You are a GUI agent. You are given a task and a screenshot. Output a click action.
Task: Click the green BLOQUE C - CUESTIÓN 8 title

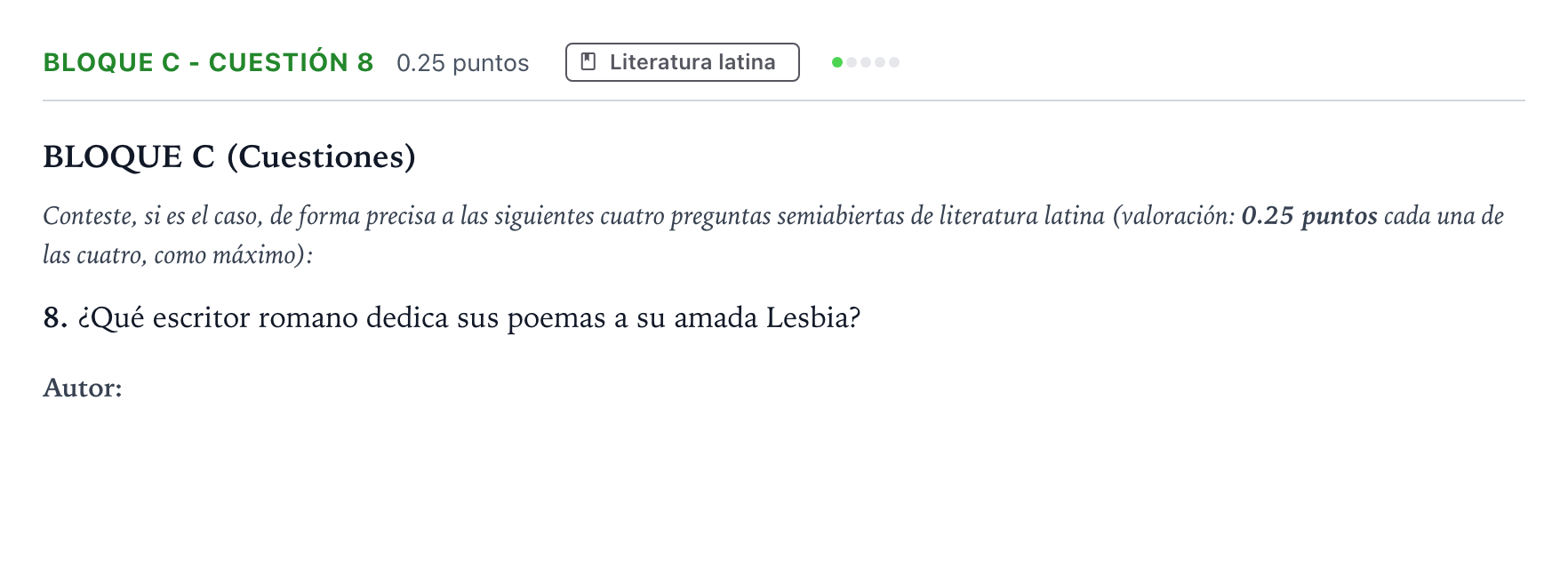(x=208, y=62)
